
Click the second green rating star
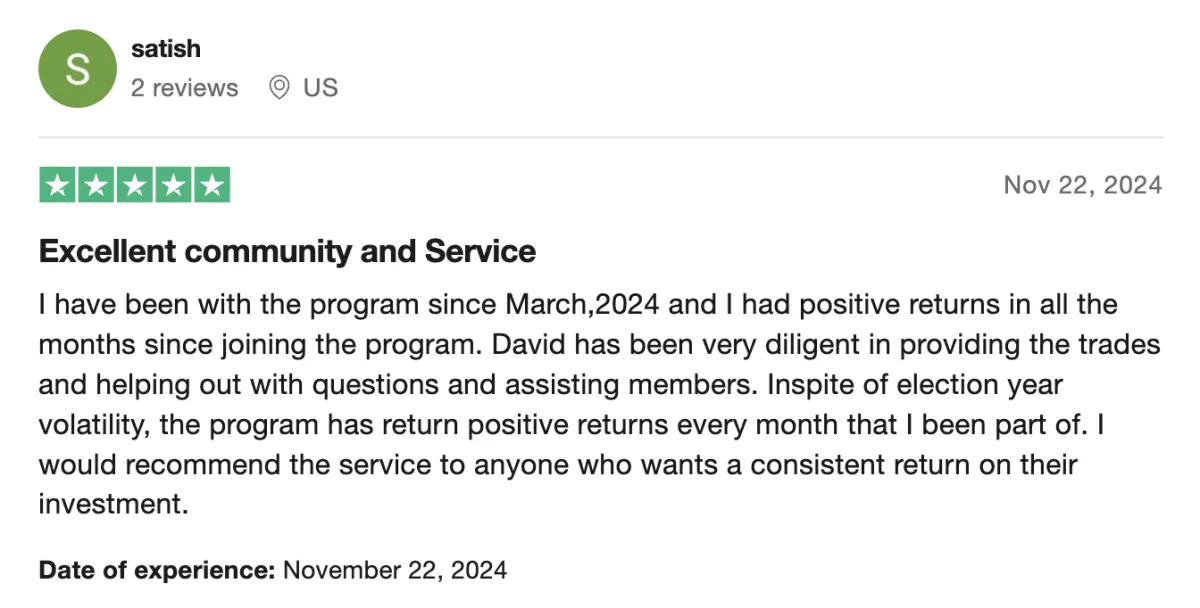click(x=96, y=185)
